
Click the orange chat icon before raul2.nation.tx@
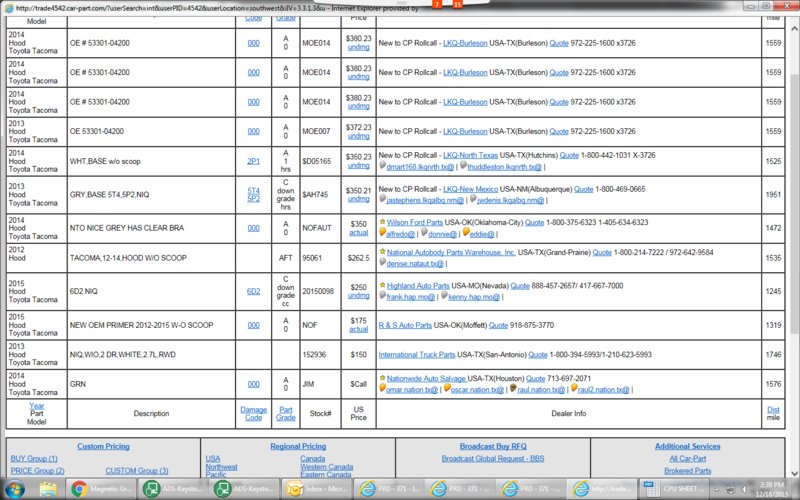pyautogui.click(x=574, y=388)
